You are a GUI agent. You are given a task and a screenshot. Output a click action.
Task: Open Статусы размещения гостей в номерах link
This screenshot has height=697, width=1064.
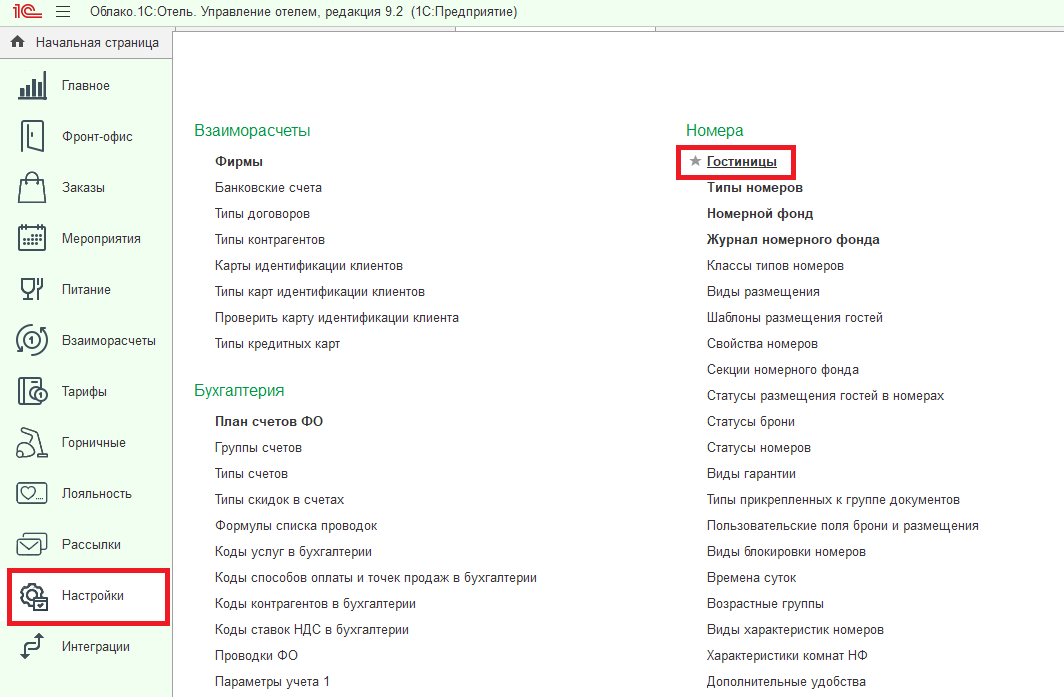tap(825, 396)
